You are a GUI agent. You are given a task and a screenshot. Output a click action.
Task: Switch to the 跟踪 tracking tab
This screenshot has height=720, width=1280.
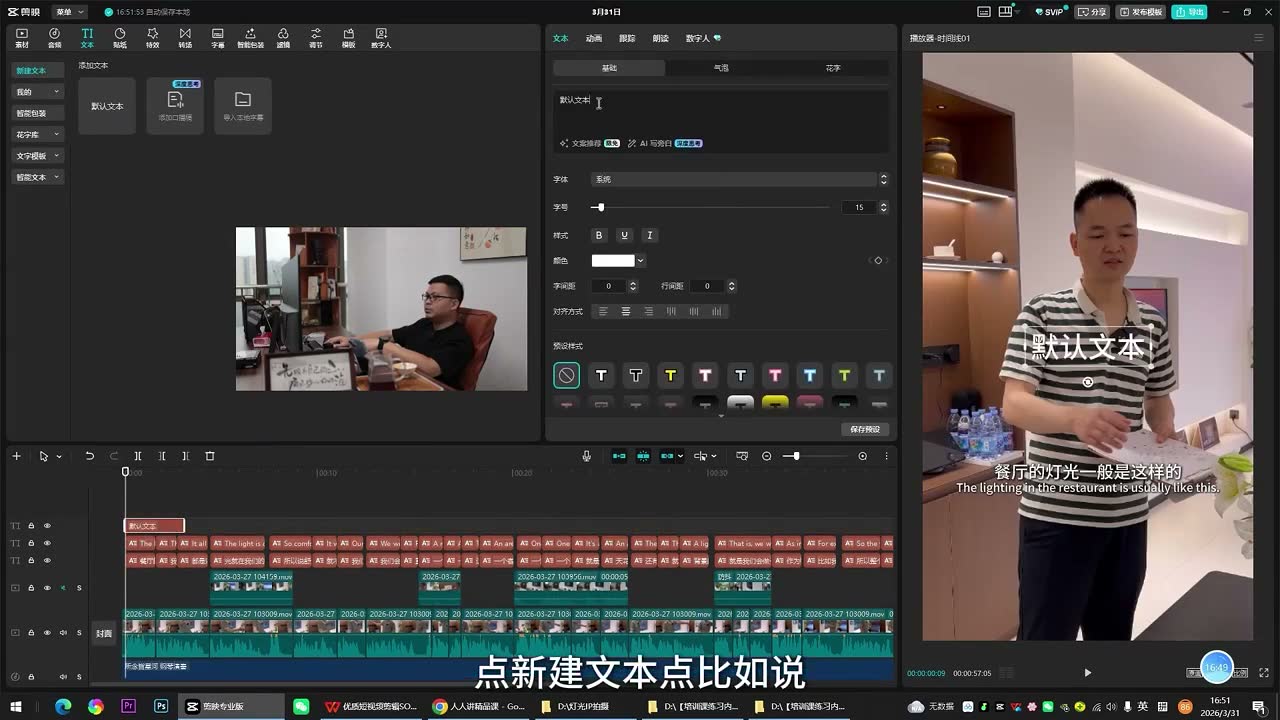point(627,38)
